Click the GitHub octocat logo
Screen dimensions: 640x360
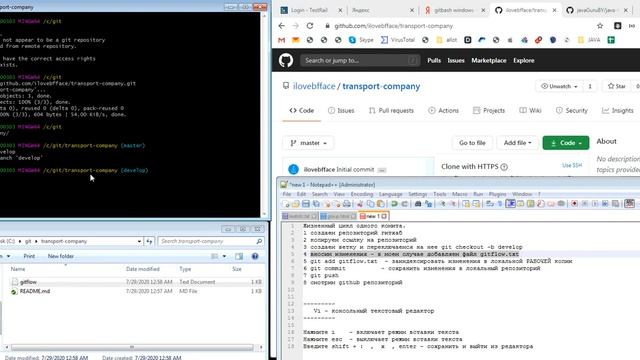pos(286,60)
